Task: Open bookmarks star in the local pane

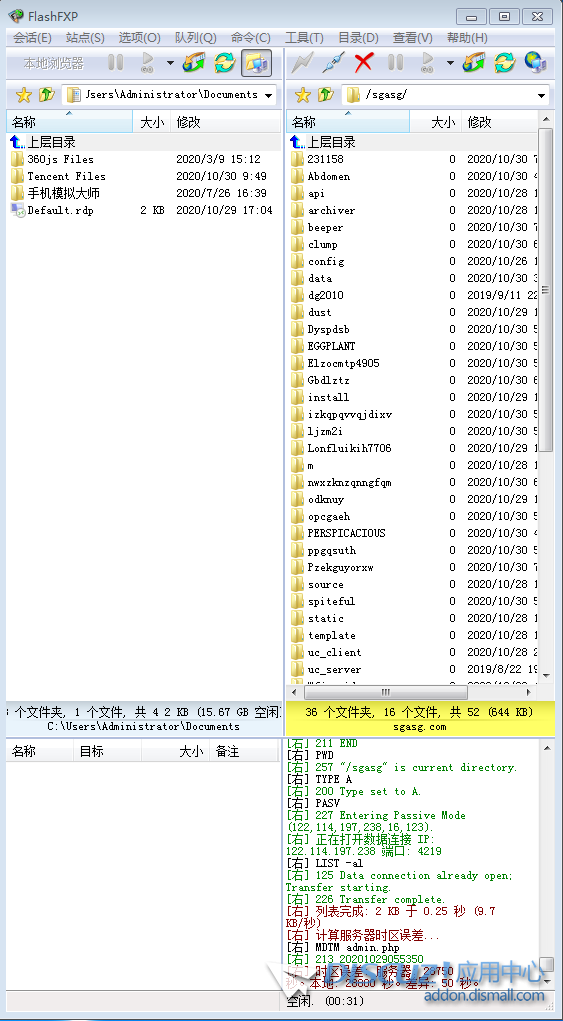Action: coord(23,95)
